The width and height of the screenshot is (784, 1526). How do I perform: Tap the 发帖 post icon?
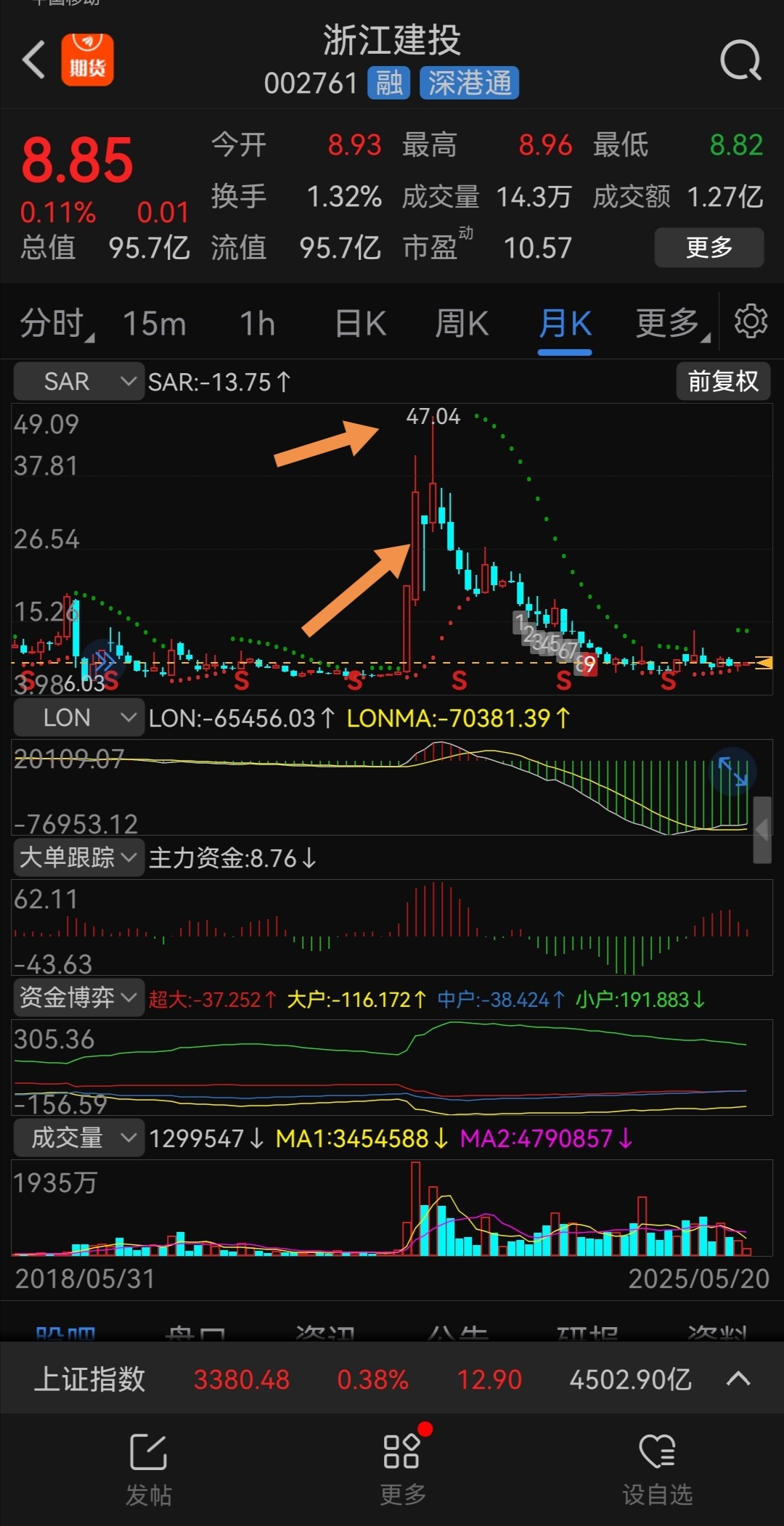148,1453
